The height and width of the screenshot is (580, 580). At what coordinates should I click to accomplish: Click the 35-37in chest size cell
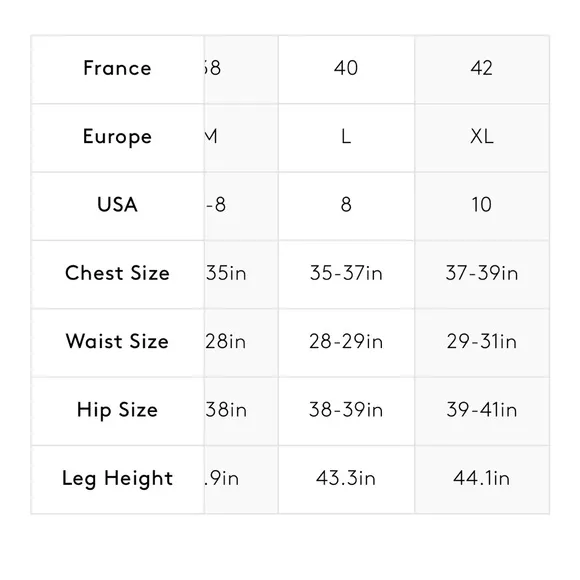click(346, 275)
